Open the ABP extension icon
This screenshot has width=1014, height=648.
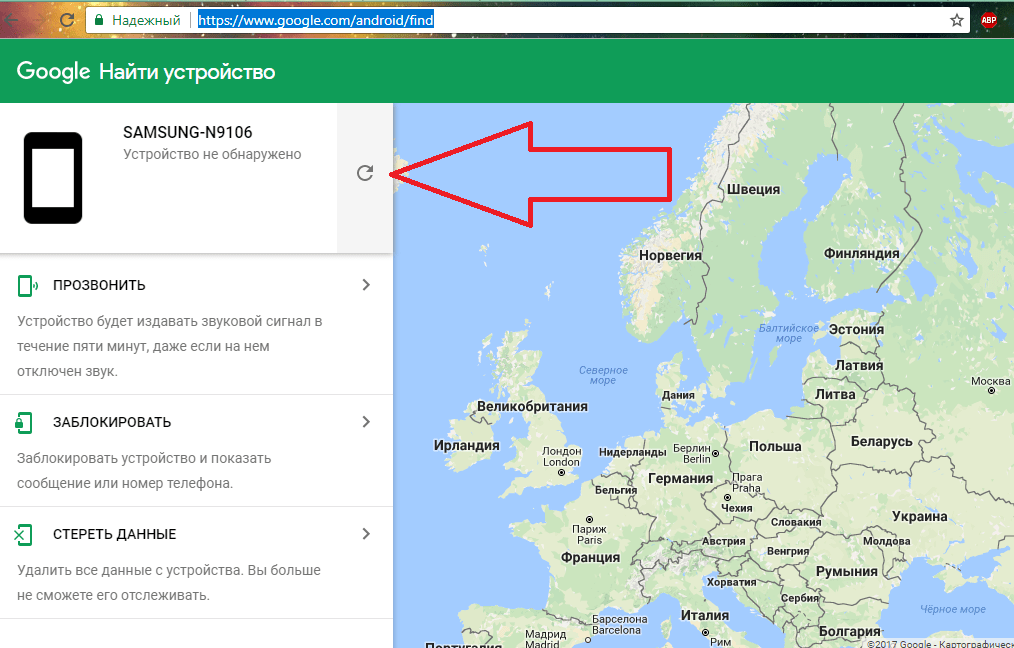point(988,20)
